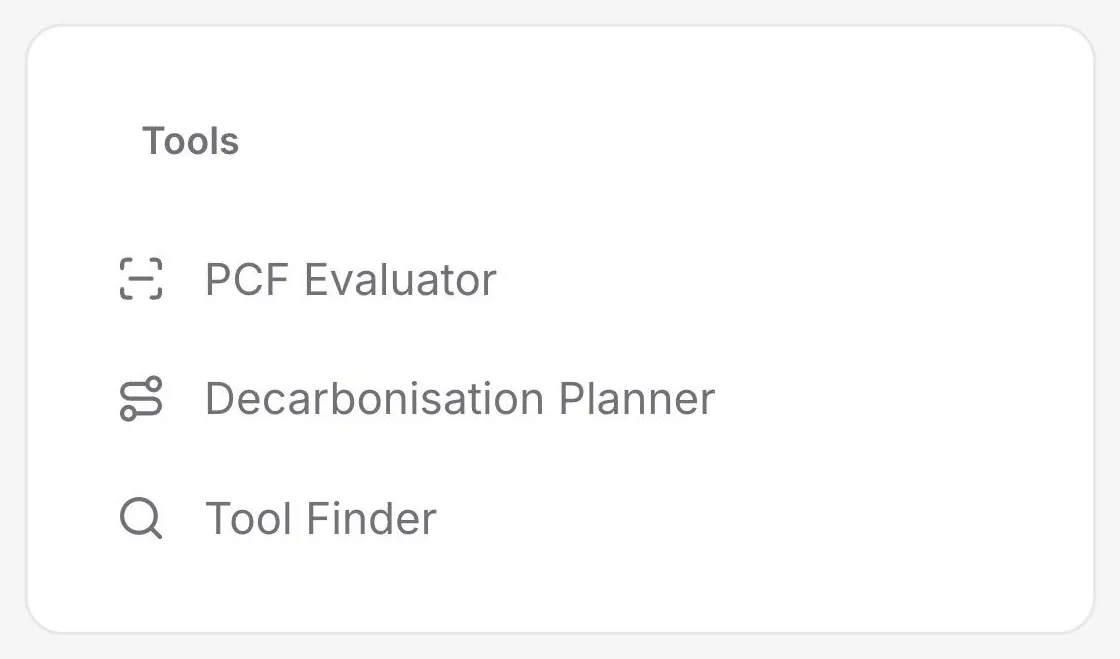1120x659 pixels.
Task: Follow the Tool Finder text link
Action: pos(321,518)
